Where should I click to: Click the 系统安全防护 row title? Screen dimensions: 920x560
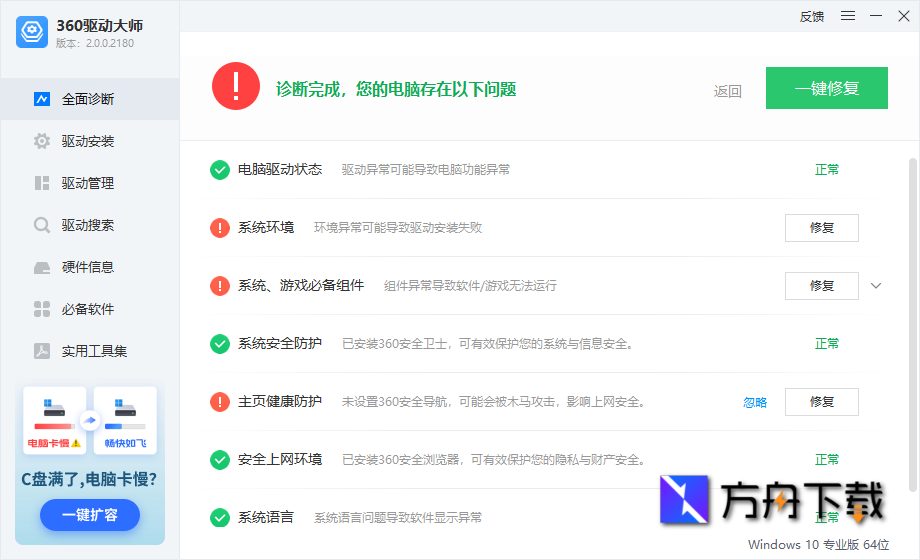pos(280,343)
